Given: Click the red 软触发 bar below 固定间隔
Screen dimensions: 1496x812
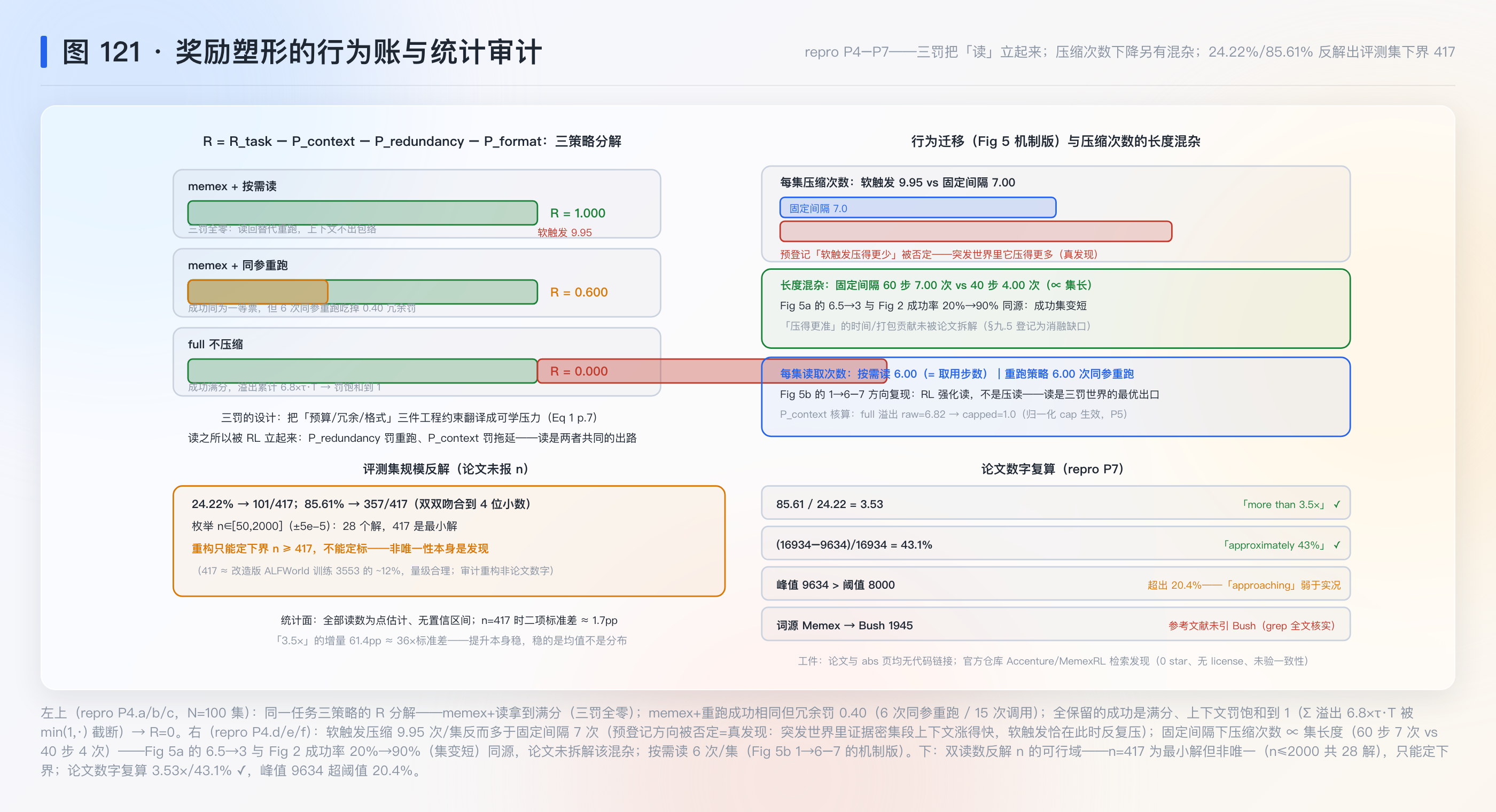Looking at the screenshot, I should [976, 231].
